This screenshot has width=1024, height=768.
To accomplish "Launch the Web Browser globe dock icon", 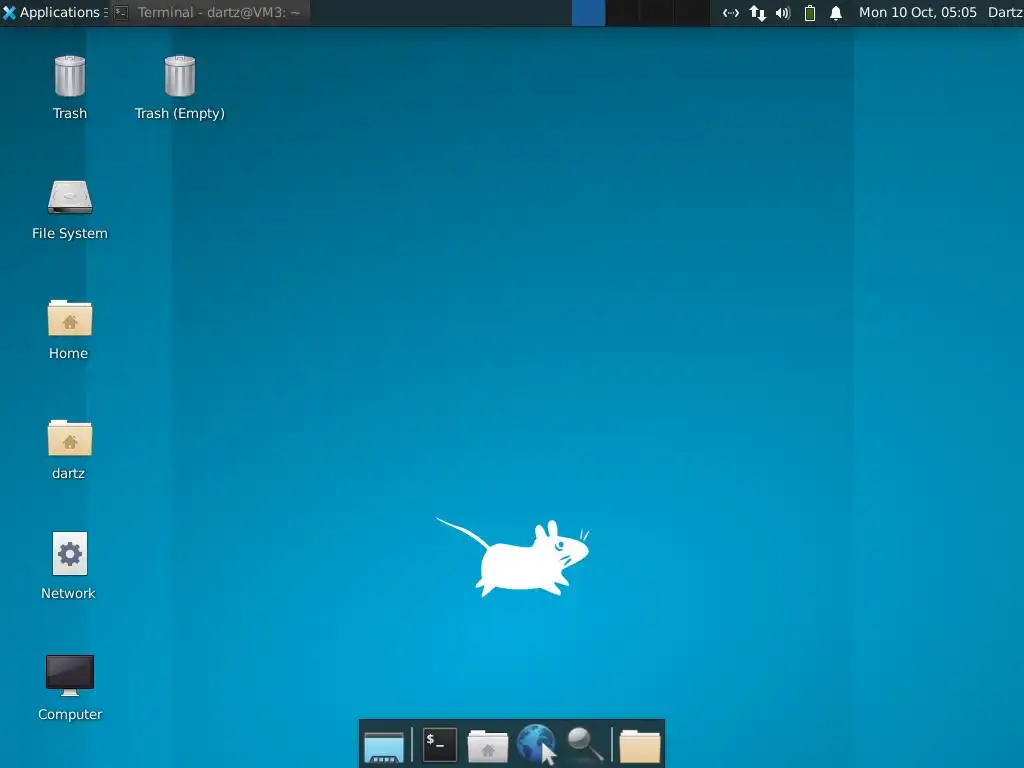I will click(536, 744).
